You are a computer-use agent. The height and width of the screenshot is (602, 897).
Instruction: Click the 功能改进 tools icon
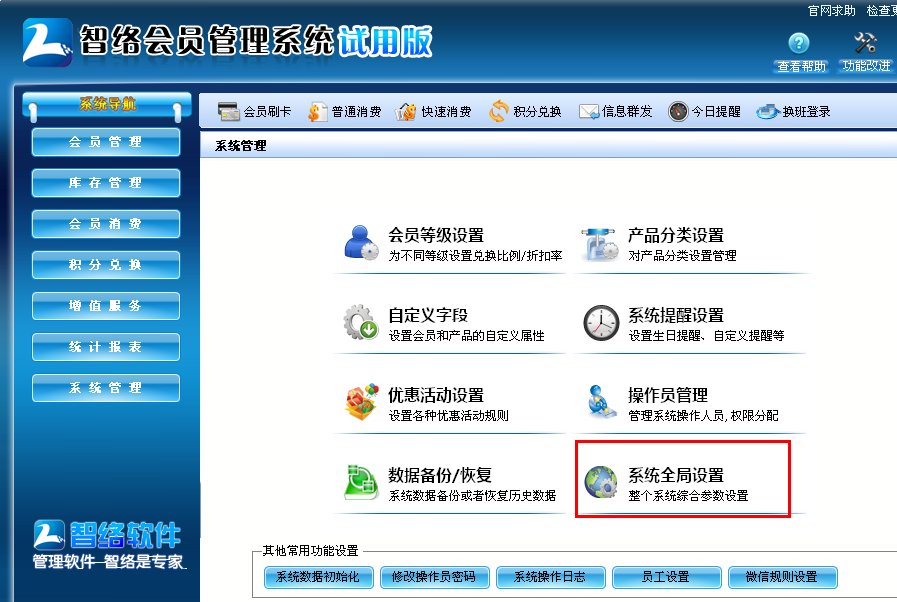[x=865, y=43]
